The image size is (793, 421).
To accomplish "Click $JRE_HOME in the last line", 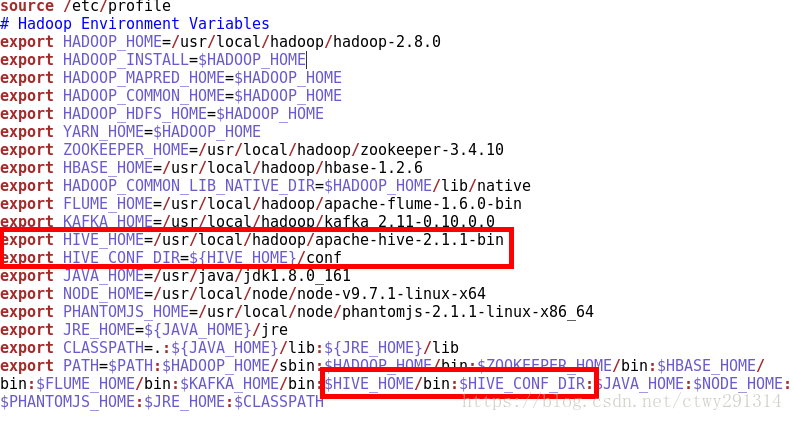I will point(185,402).
